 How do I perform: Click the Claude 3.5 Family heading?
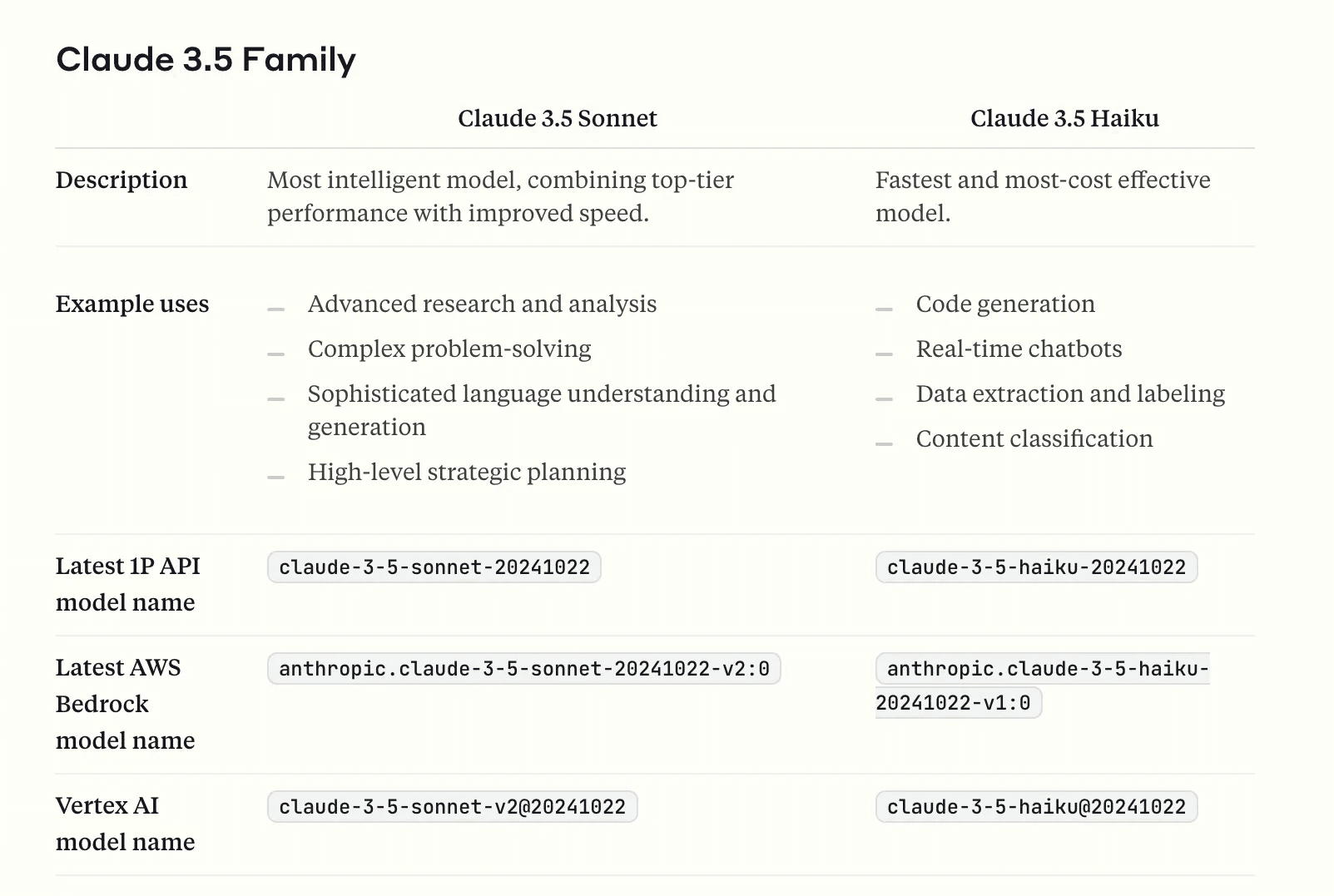206,60
